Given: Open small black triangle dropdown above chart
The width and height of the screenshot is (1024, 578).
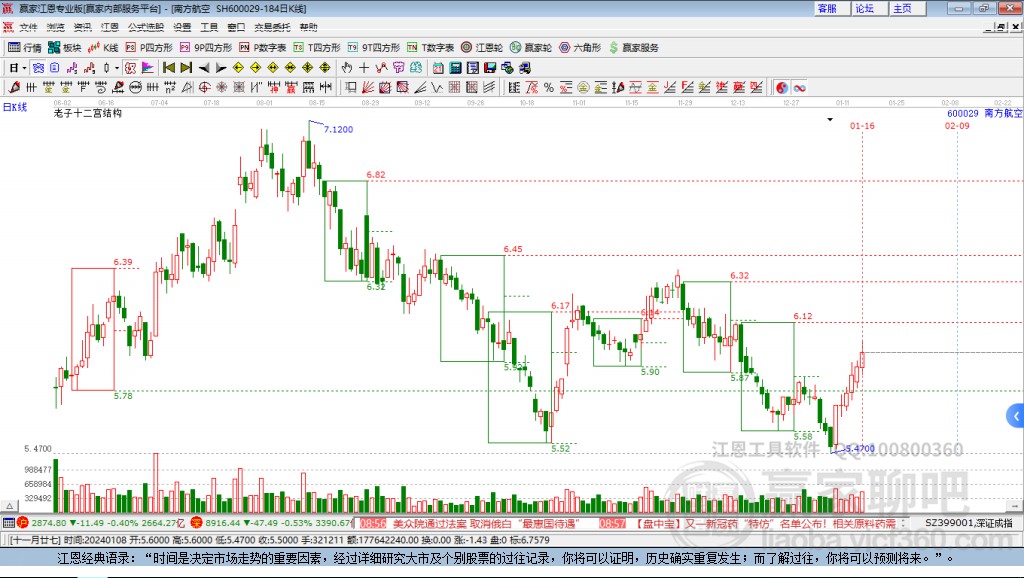Looking at the screenshot, I should pyautogui.click(x=830, y=120).
